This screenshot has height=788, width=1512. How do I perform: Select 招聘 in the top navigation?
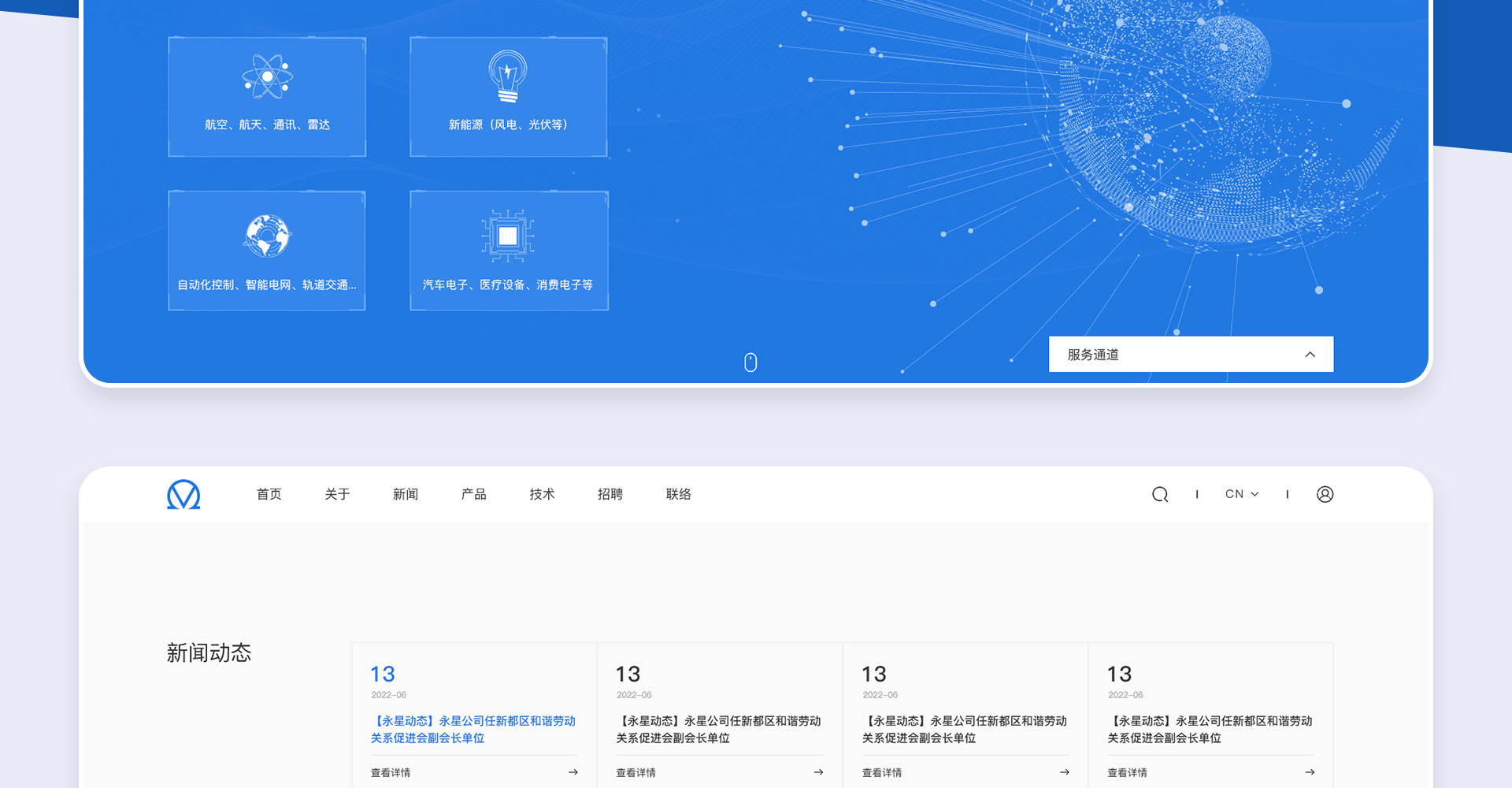[x=610, y=494]
